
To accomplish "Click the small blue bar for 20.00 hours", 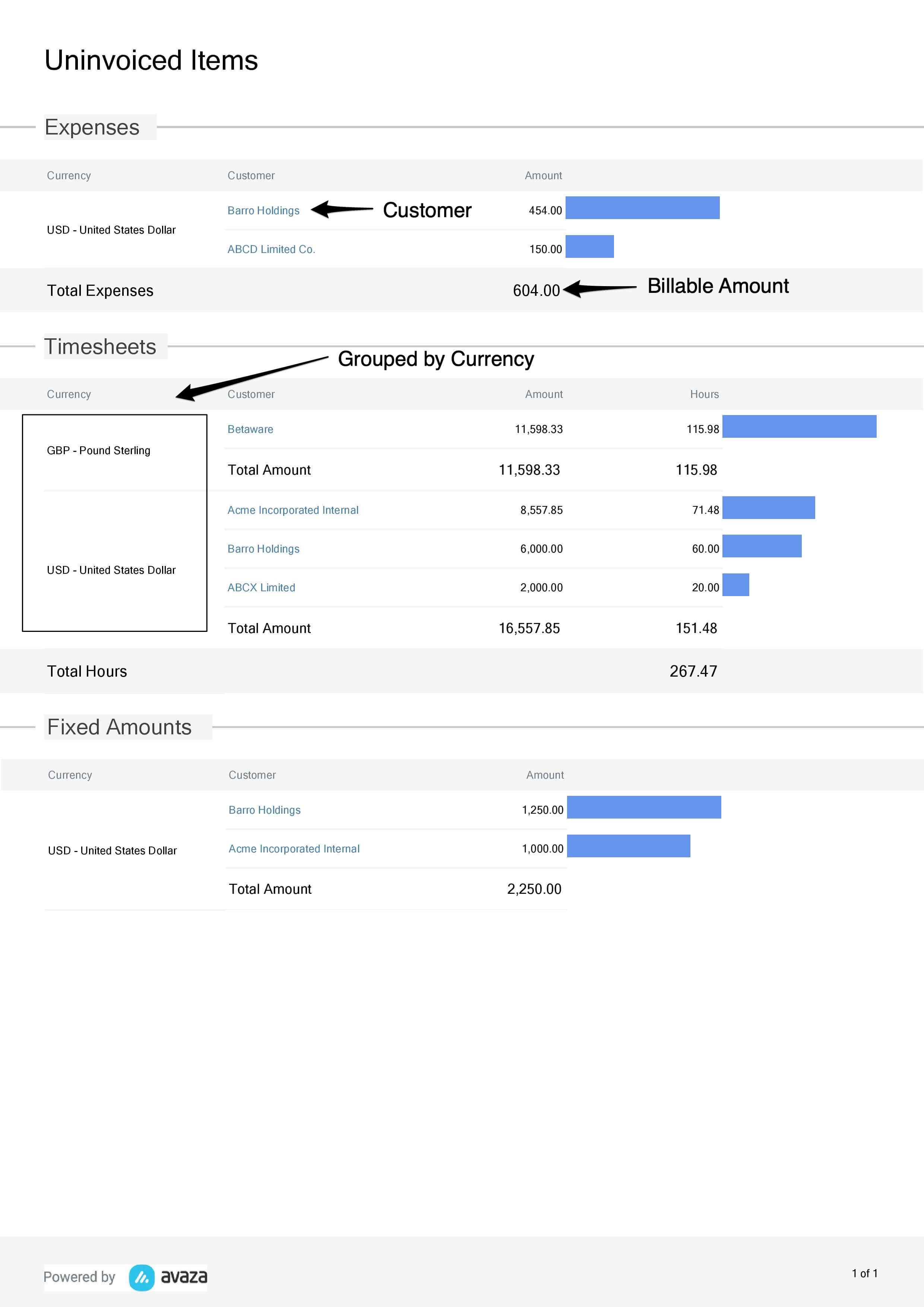I will 735,585.
